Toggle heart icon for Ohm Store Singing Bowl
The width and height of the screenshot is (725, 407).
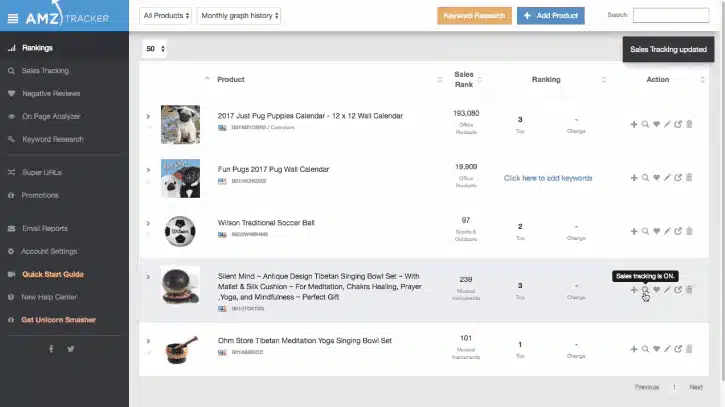pyautogui.click(x=656, y=349)
